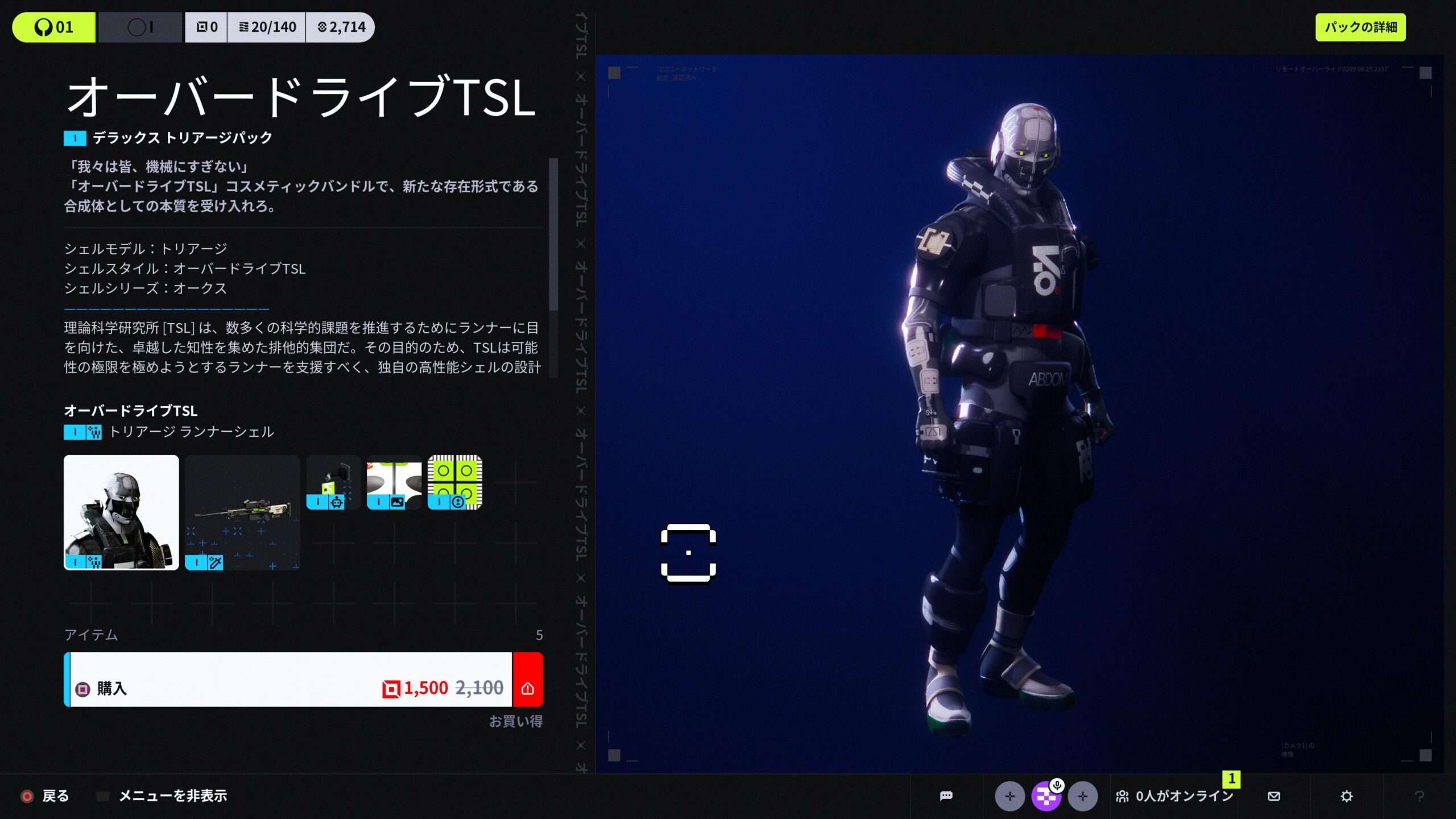The image size is (1456, 819).
Task: Add squad member with right plus icon
Action: pos(1082,796)
